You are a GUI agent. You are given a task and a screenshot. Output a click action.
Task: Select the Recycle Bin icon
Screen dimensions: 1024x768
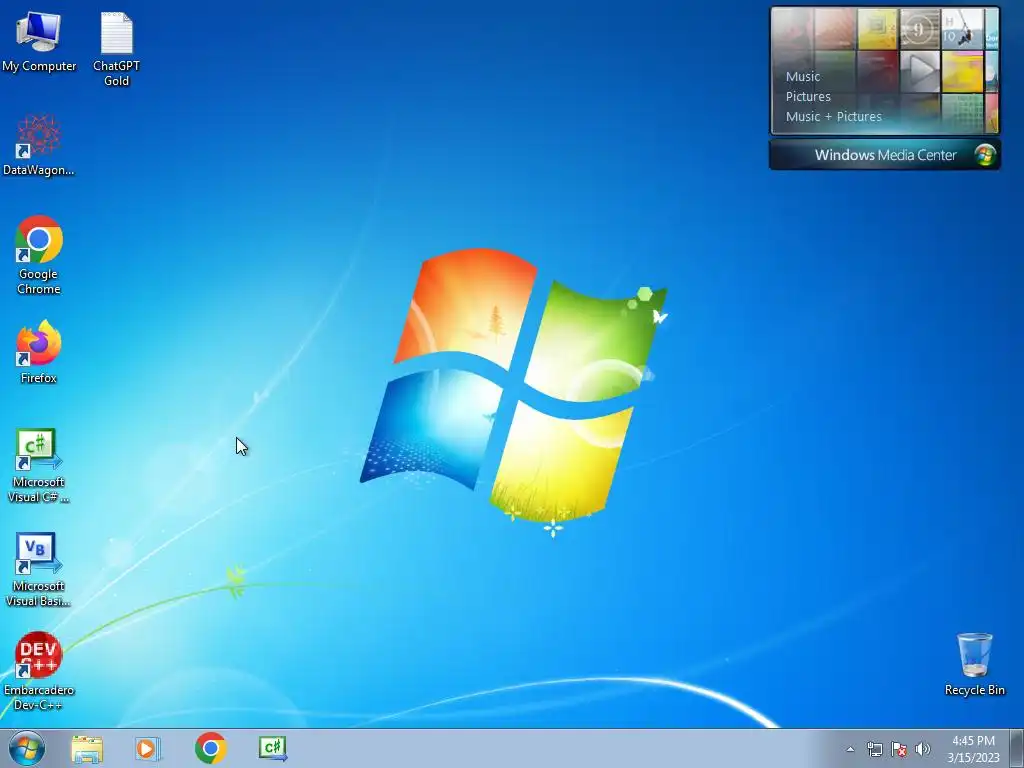click(x=974, y=664)
